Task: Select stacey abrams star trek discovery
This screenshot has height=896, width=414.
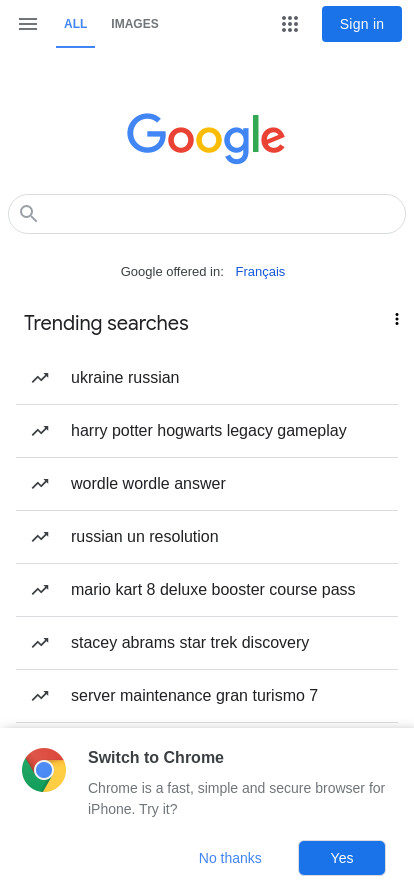Action: tap(207, 643)
